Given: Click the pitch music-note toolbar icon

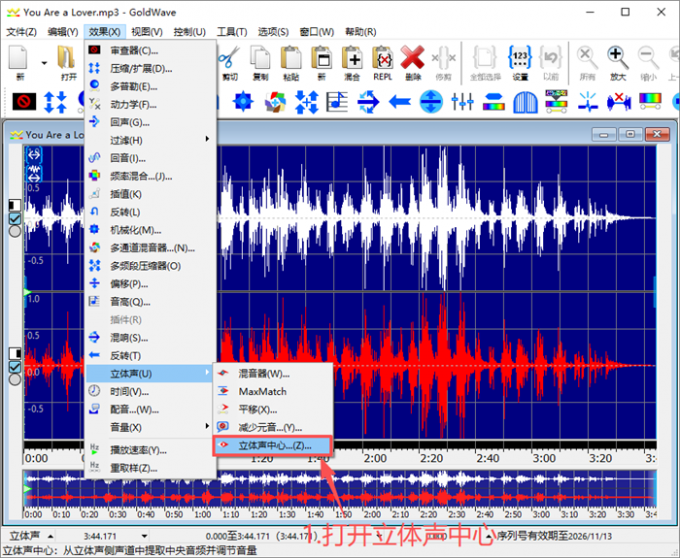Looking at the screenshot, I should click(x=337, y=102).
